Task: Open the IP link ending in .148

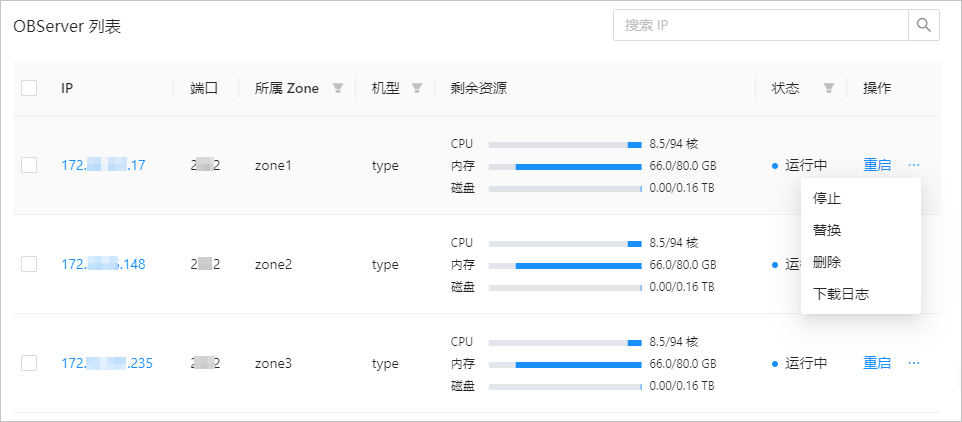Action: coord(103,264)
